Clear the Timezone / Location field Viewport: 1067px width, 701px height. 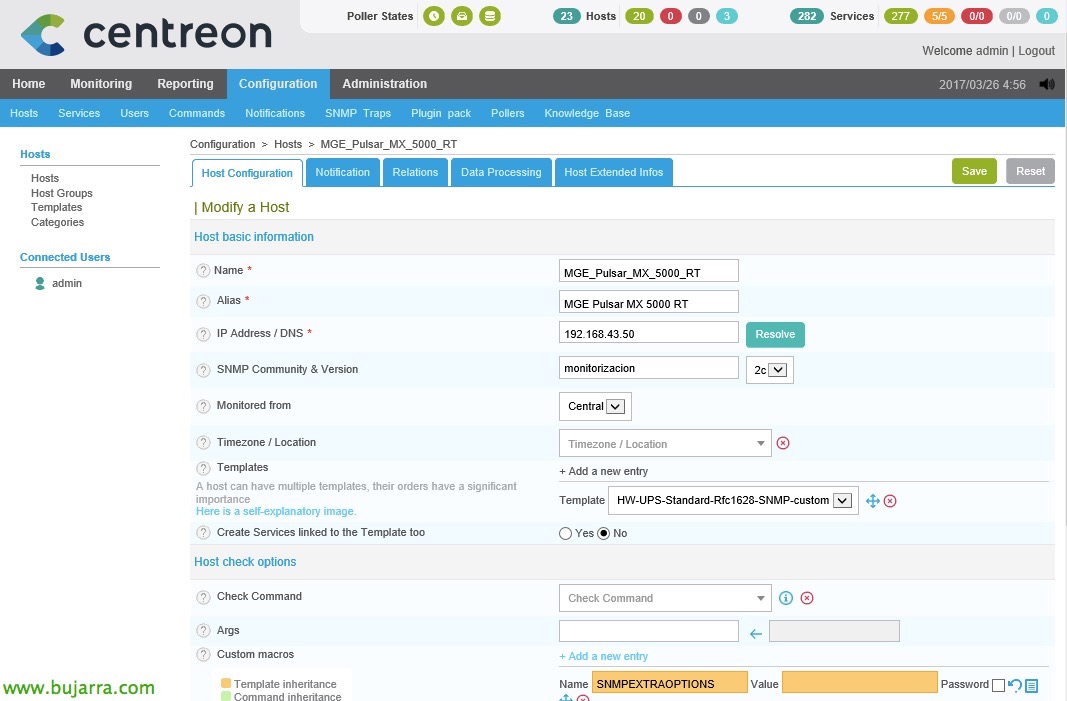click(x=783, y=443)
